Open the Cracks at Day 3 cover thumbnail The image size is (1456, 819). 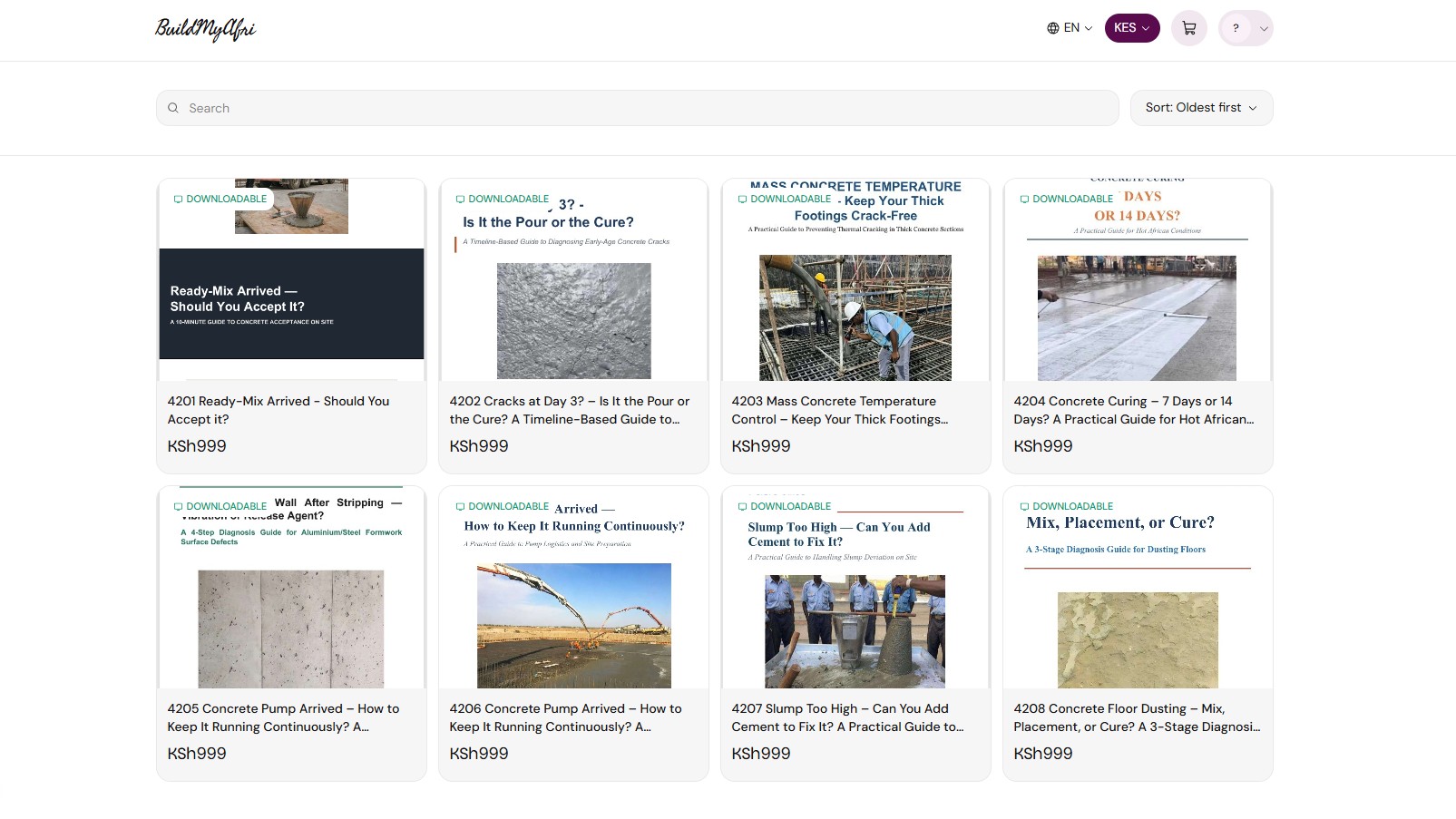coord(573,279)
